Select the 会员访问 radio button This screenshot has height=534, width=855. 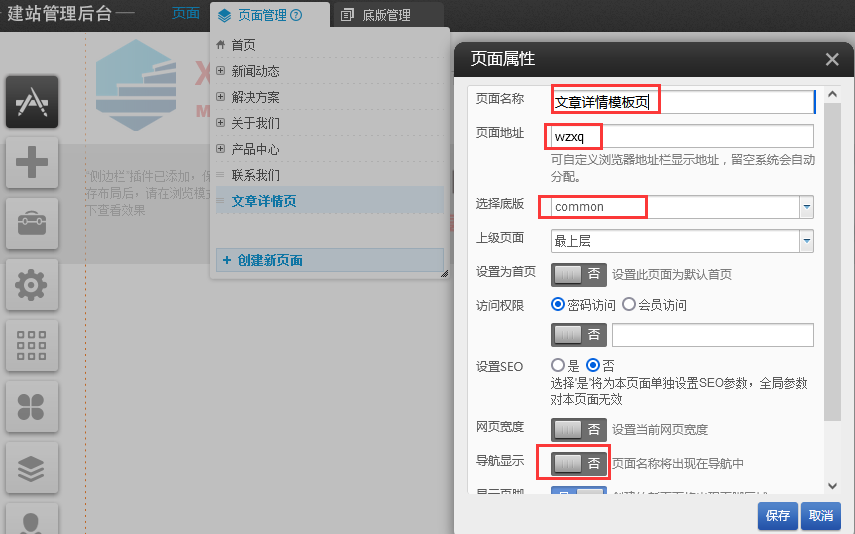tap(629, 304)
